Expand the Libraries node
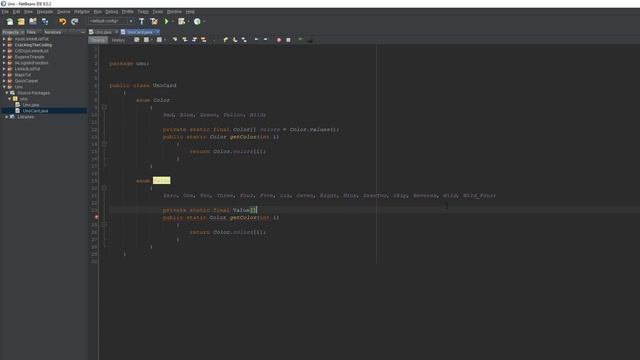 point(7,117)
